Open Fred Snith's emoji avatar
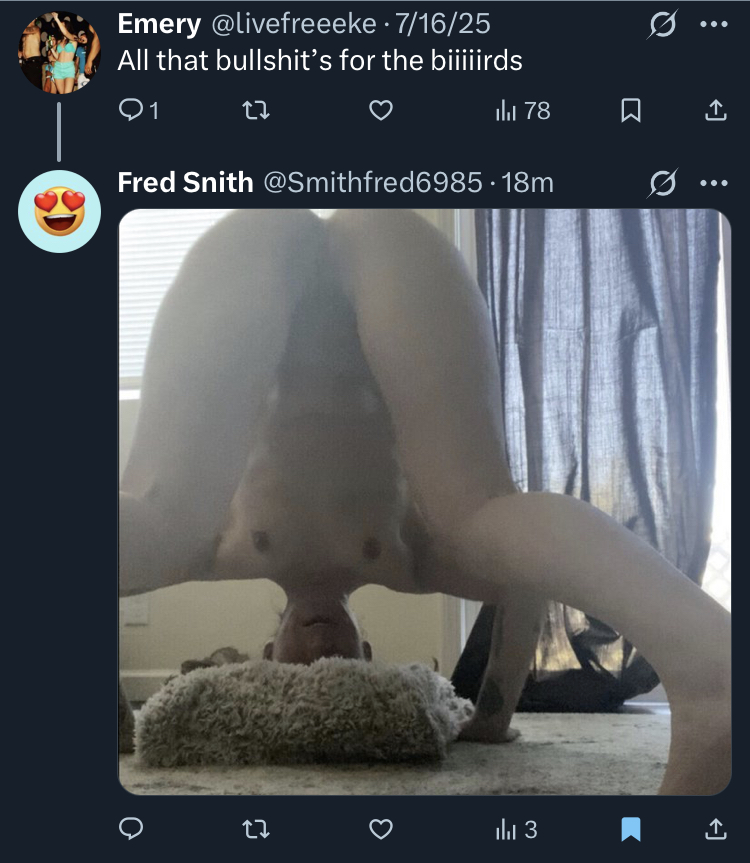The height and width of the screenshot is (863, 750). tap(59, 211)
